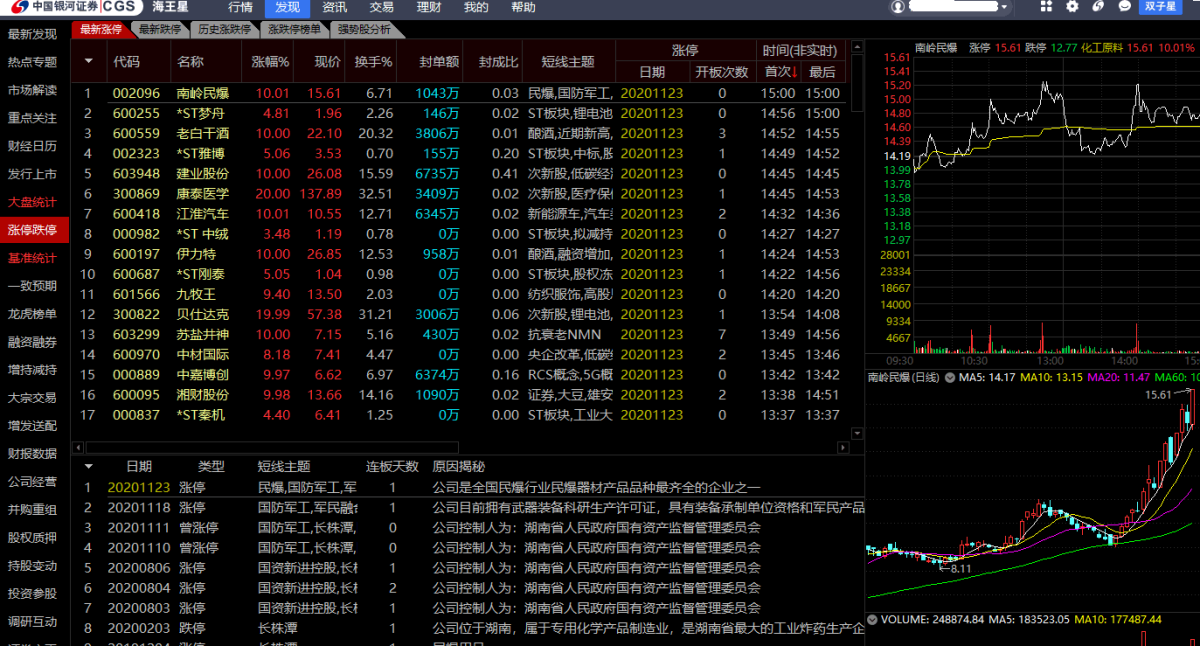Screen dimensions: 1200x646
Task: Select 融资融券 in the left sidebar
Action: (33, 342)
